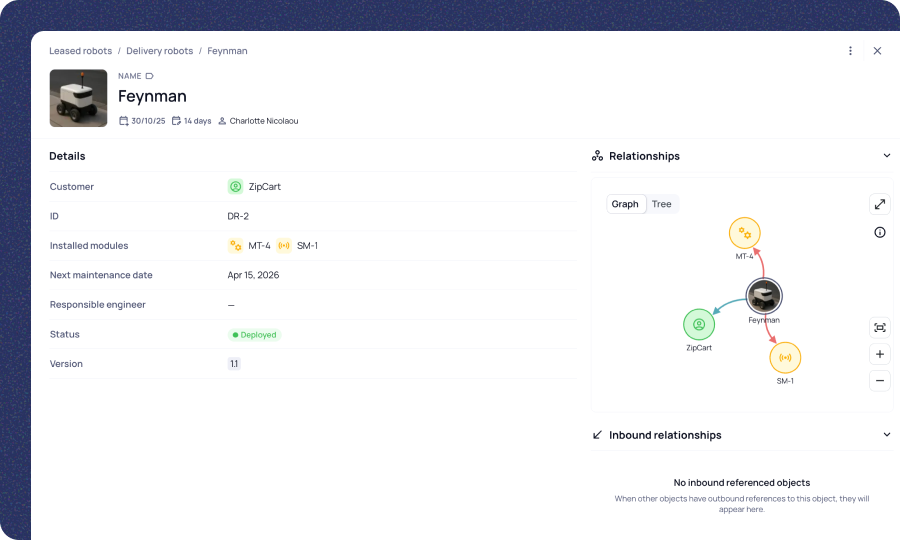Click the Deployed status badge
The width and height of the screenshot is (900, 540).
tap(255, 335)
